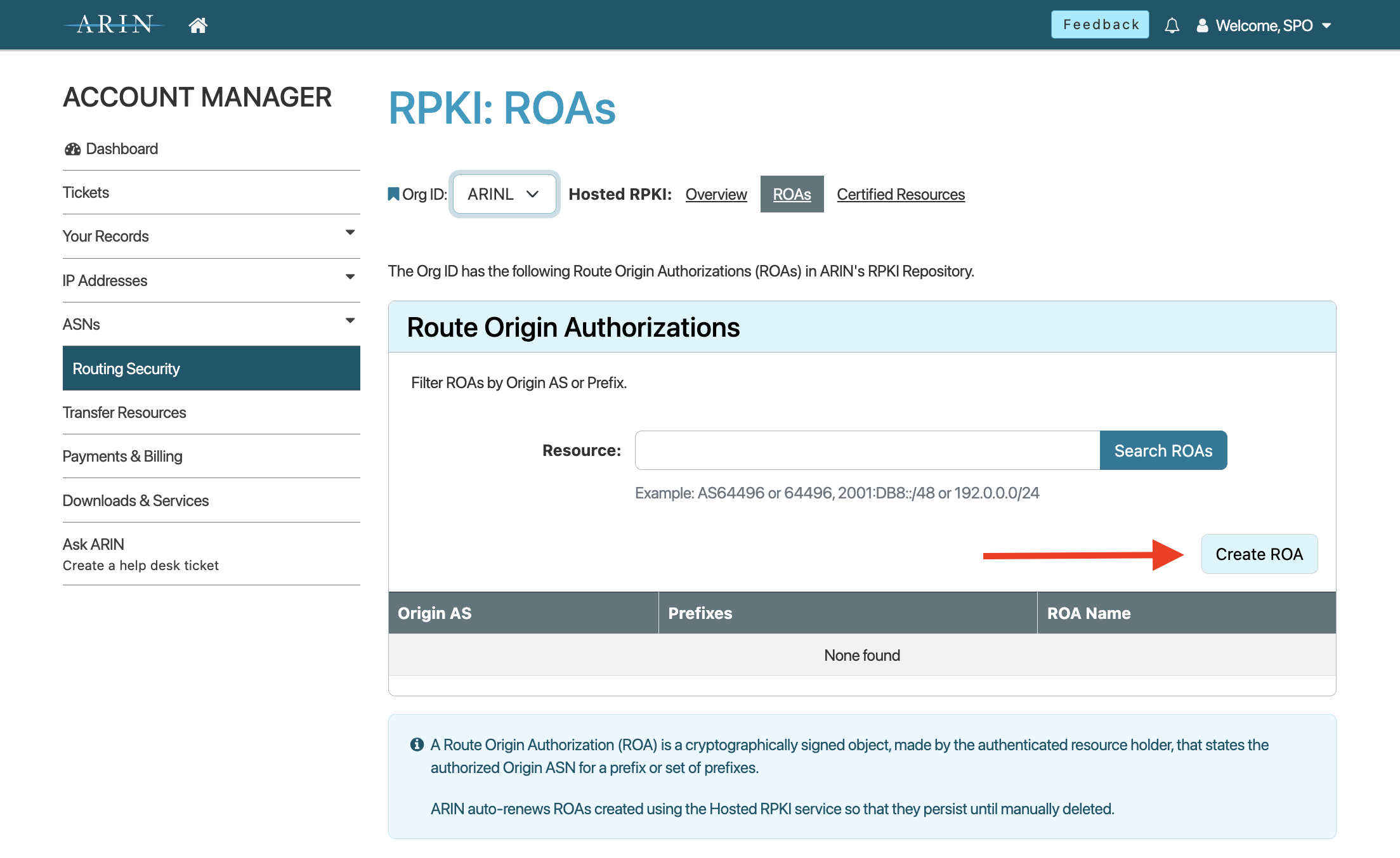The height and width of the screenshot is (858, 1400).
Task: Click the Dashboard gauge icon
Action: tap(72, 149)
